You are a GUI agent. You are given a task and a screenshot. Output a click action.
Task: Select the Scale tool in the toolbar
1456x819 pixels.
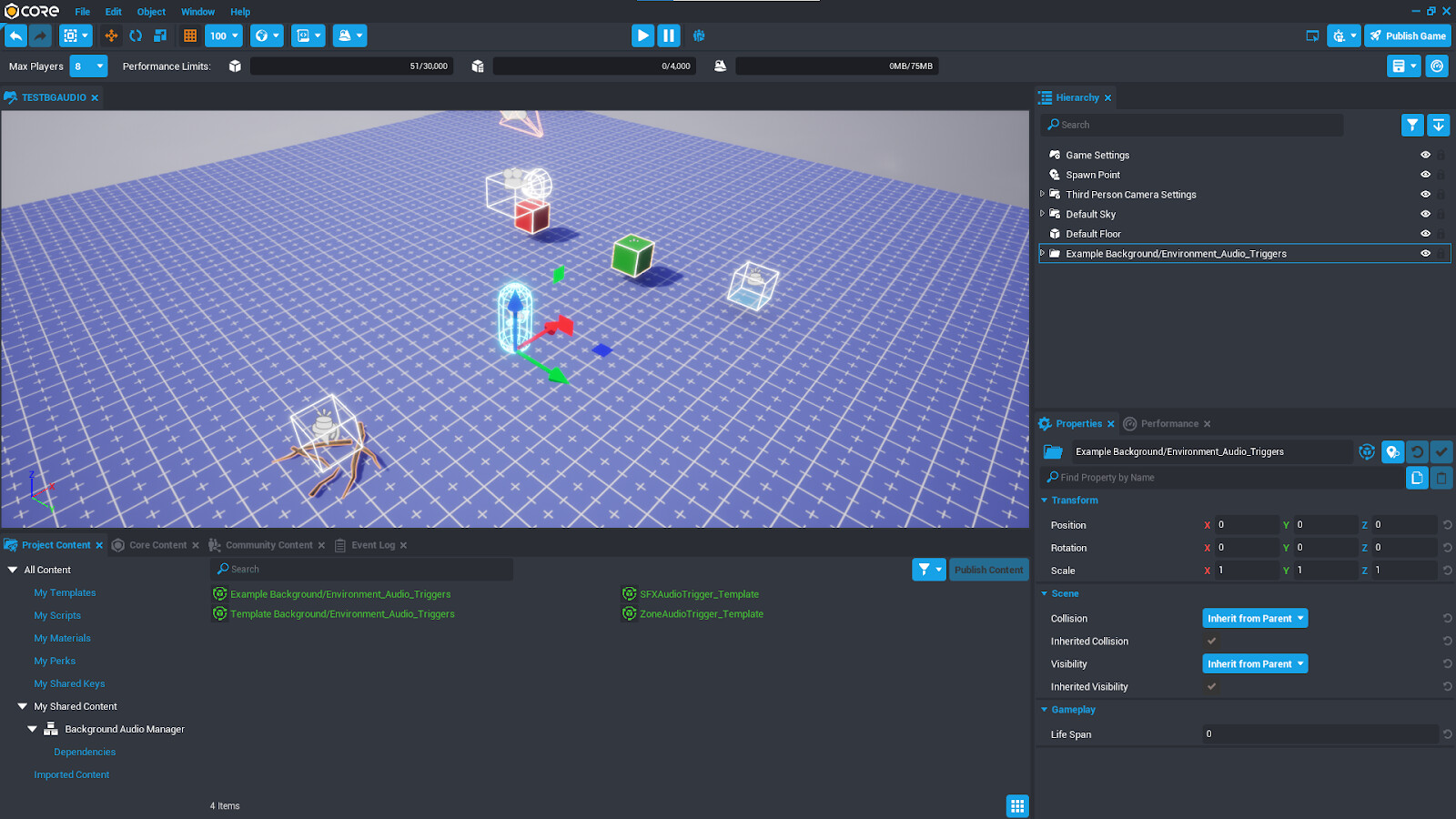pyautogui.click(x=161, y=35)
